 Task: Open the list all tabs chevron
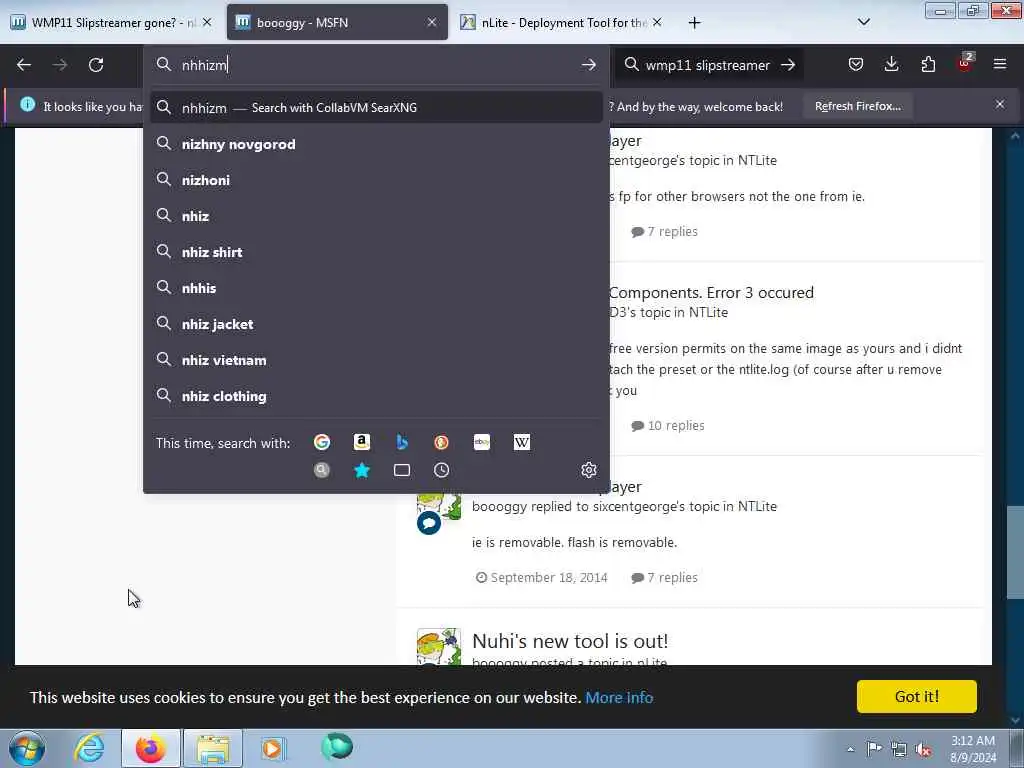(x=863, y=22)
